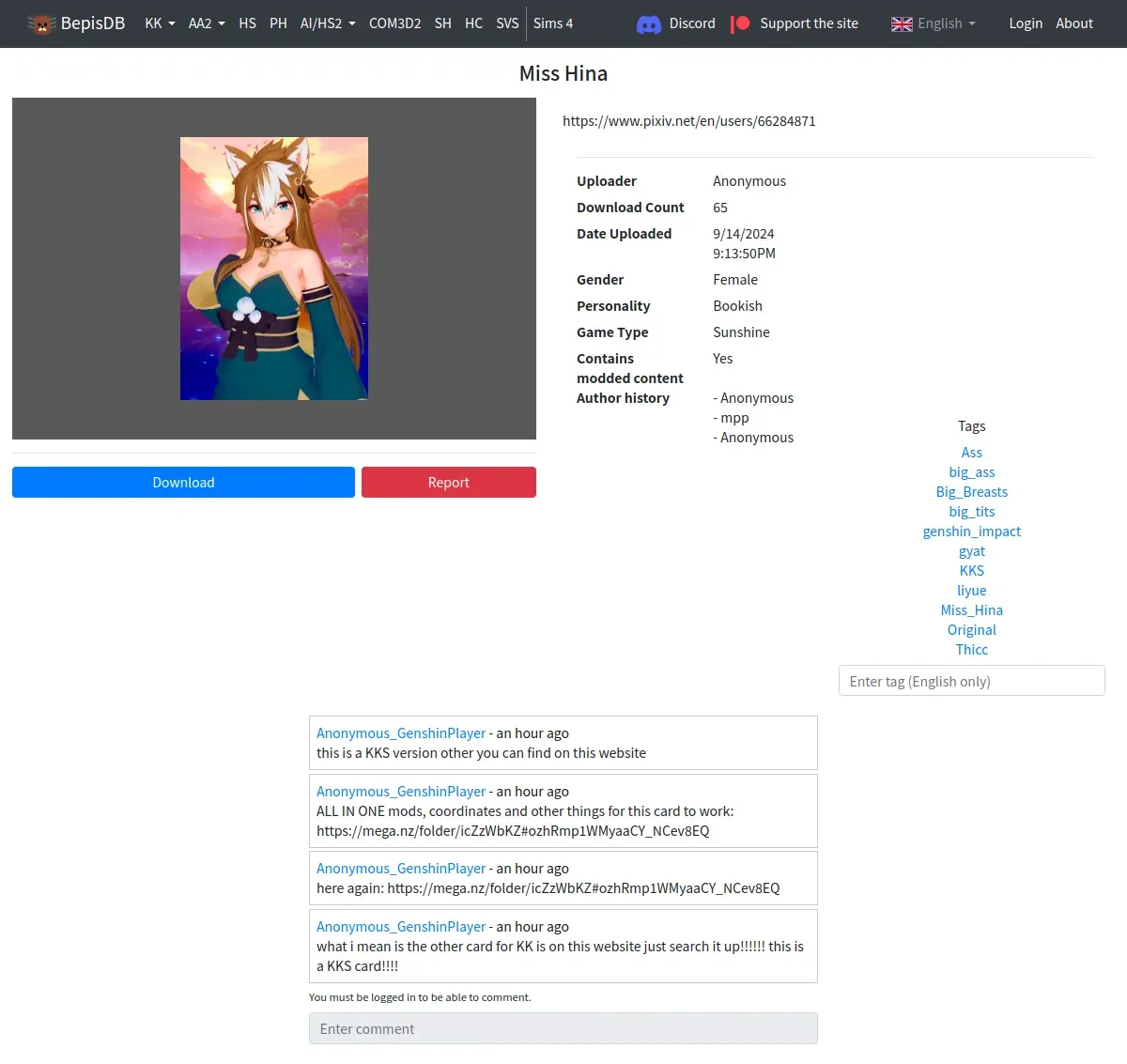Select the Miss_Hina tag
1127x1064 pixels.
[x=972, y=610]
